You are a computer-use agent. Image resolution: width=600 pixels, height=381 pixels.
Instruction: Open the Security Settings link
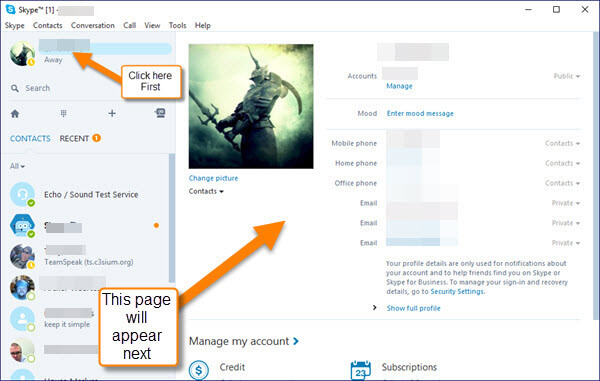coord(457,291)
